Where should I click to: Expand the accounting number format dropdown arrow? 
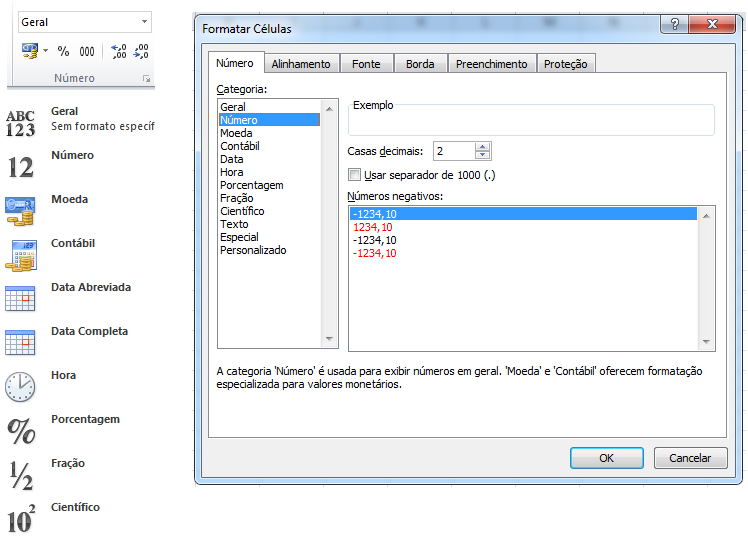[x=46, y=51]
